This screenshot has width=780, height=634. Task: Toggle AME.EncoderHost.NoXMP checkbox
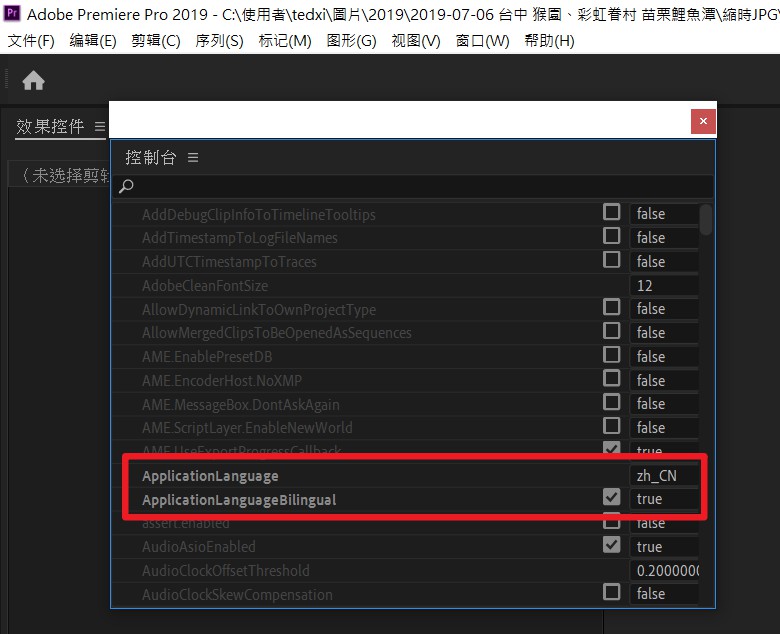[611, 378]
